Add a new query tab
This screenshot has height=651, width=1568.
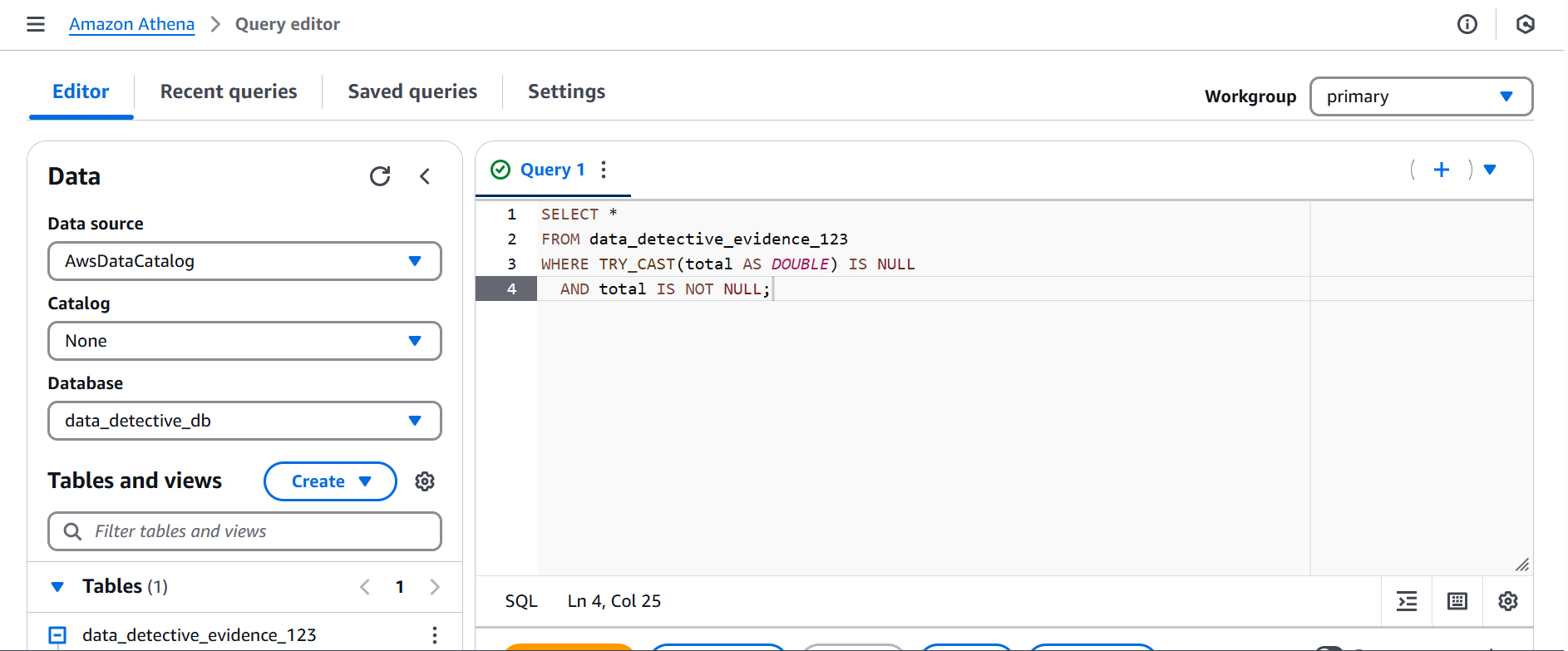1442,170
